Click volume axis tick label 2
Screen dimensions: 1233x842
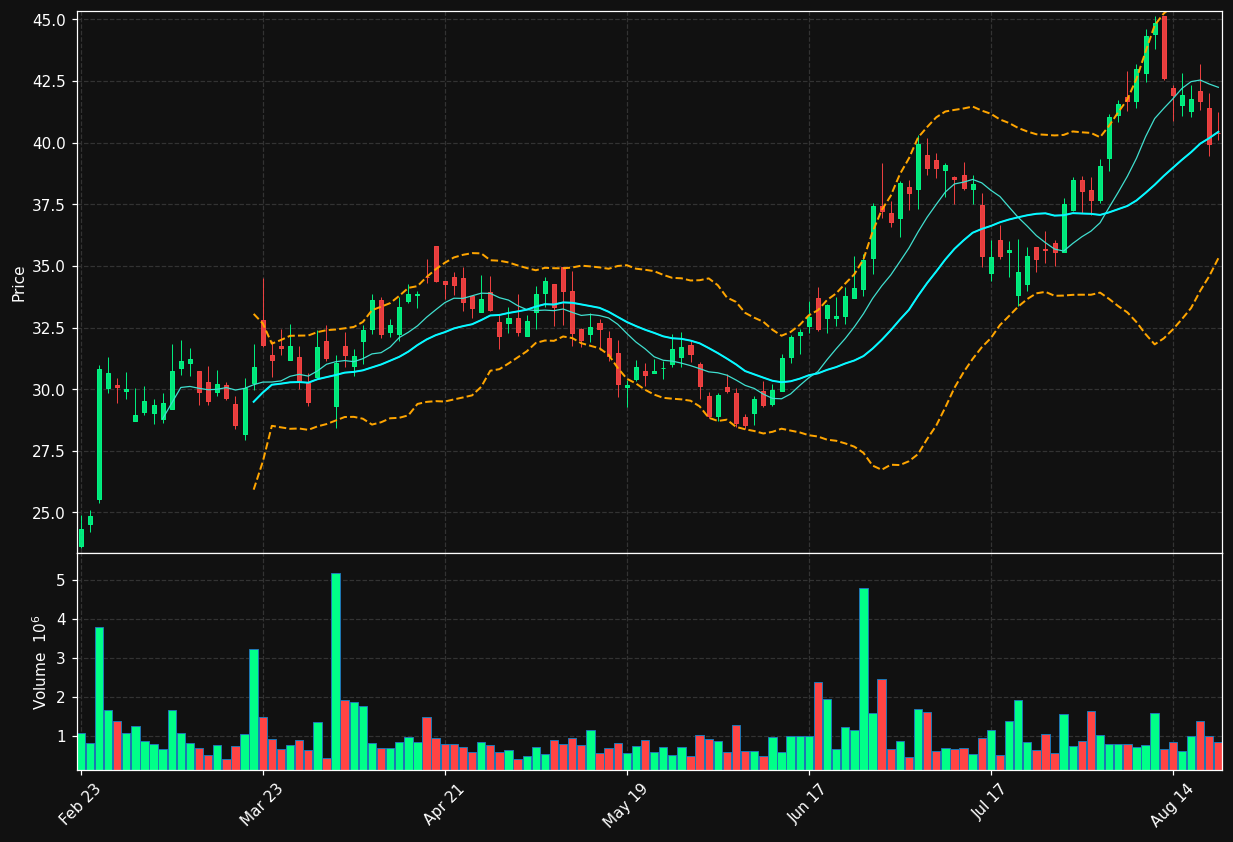coord(61,698)
